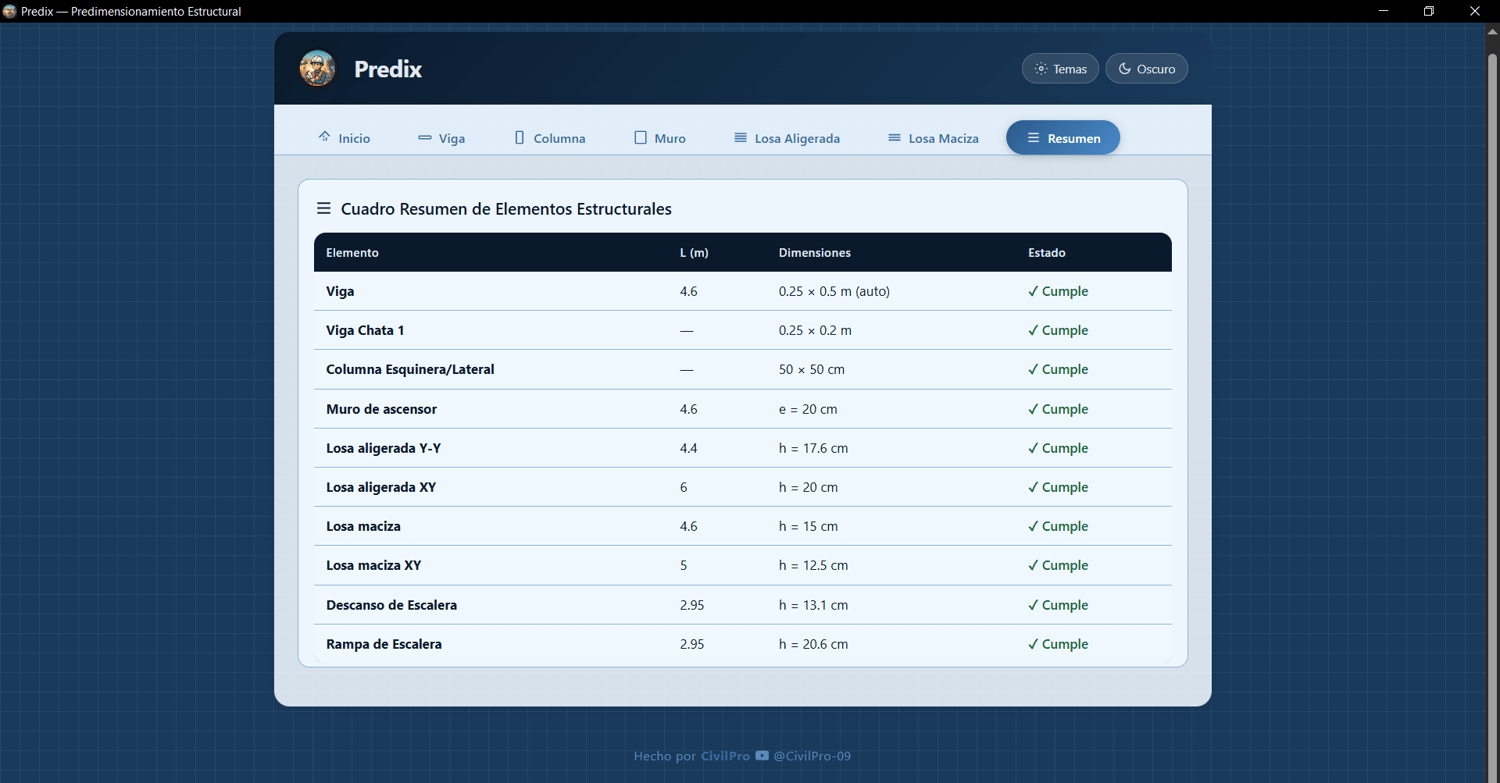Click Cumple status in Viga Chata 1 row
The height and width of the screenshot is (783, 1500).
[1058, 330]
